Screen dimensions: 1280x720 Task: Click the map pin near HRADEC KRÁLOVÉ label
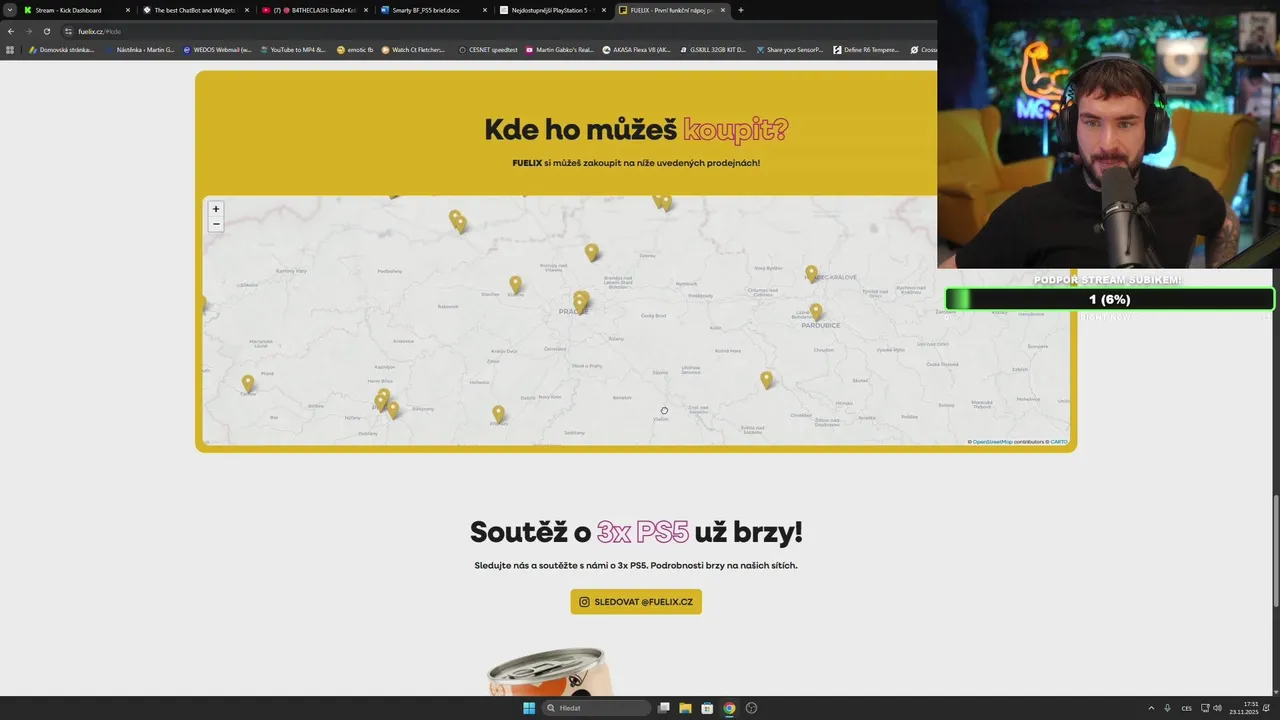812,273
